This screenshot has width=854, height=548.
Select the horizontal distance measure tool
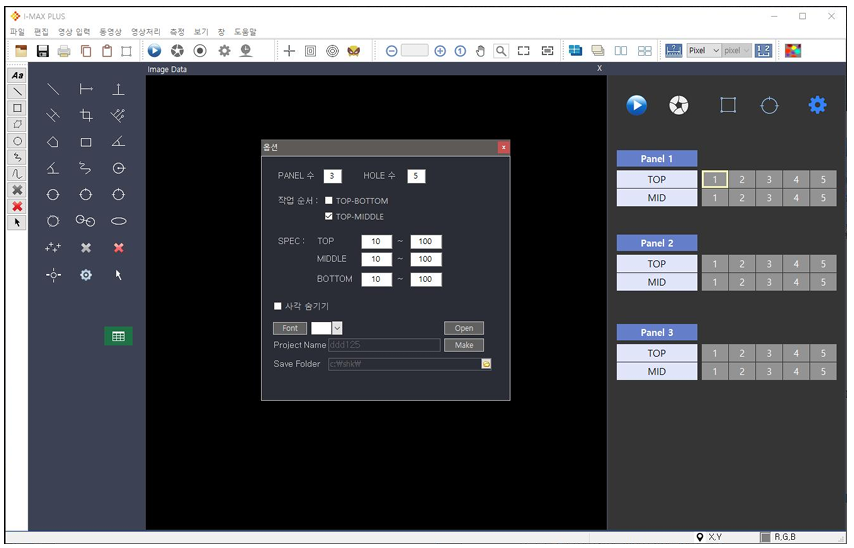coord(86,89)
